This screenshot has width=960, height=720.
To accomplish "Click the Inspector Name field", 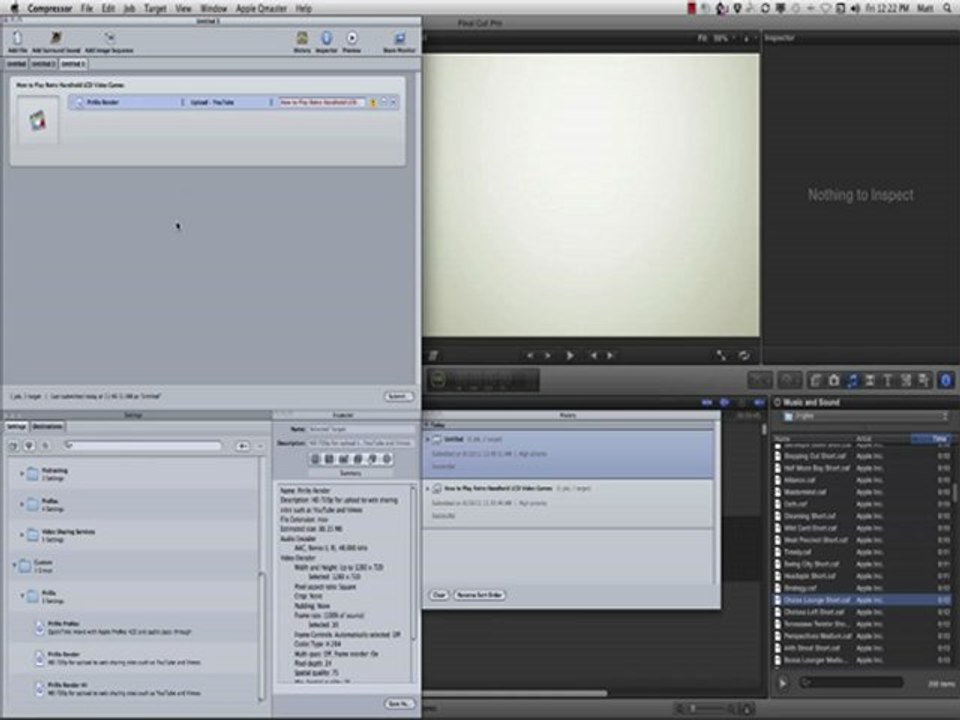I will (360, 429).
